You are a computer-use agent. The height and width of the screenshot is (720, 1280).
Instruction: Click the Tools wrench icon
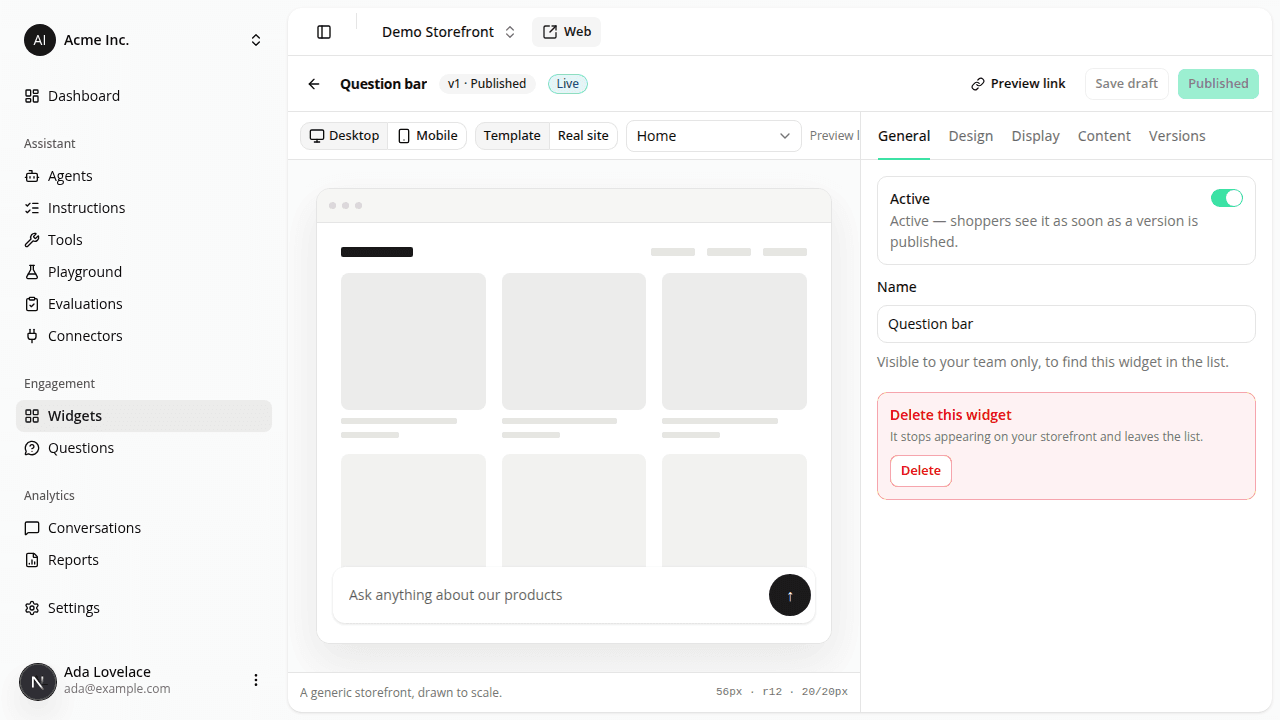[x=32, y=240]
